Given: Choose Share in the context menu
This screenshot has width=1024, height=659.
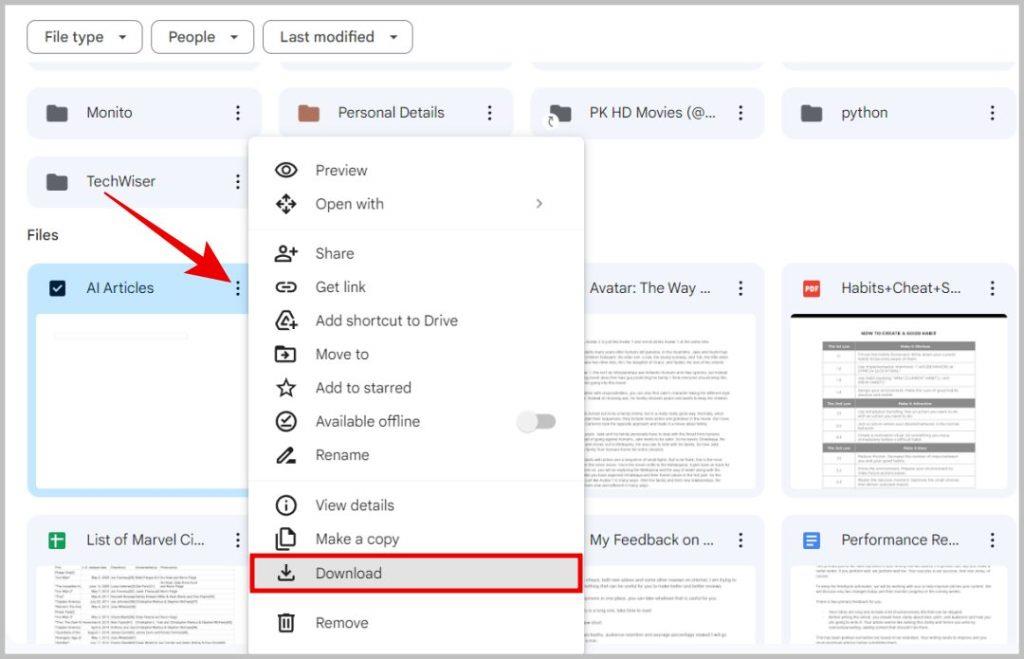Looking at the screenshot, I should click(416, 253).
